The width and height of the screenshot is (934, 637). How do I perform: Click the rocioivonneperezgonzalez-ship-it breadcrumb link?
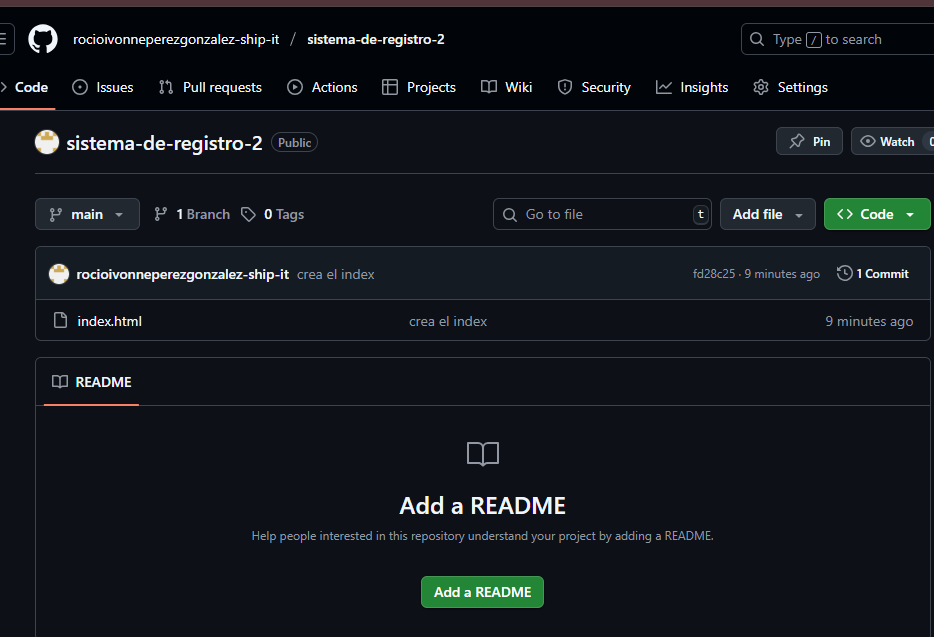click(x=176, y=39)
